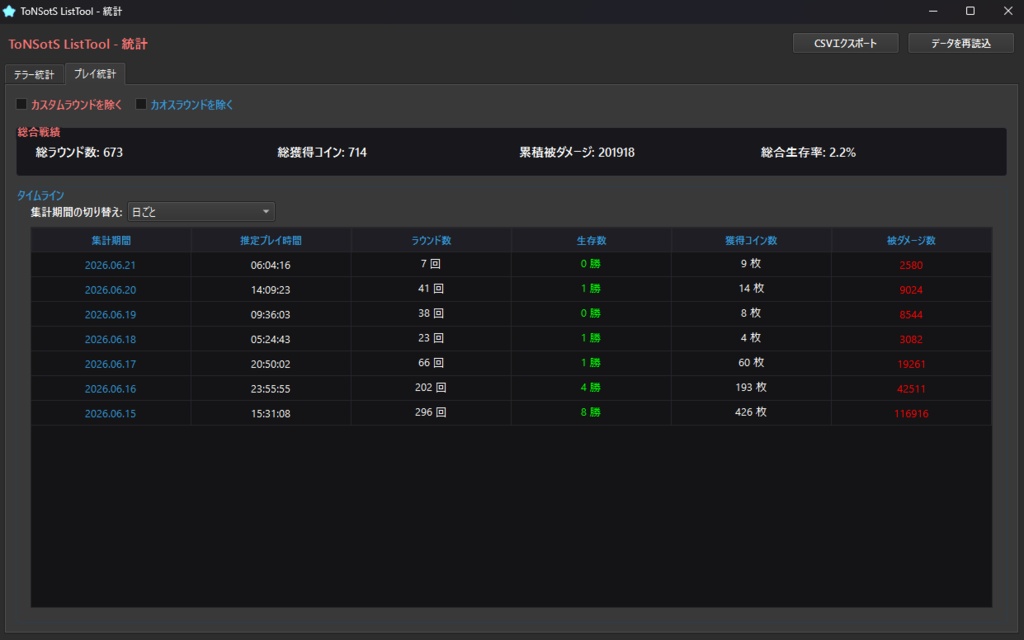Click the 14 枚 coins cell

tap(751, 289)
